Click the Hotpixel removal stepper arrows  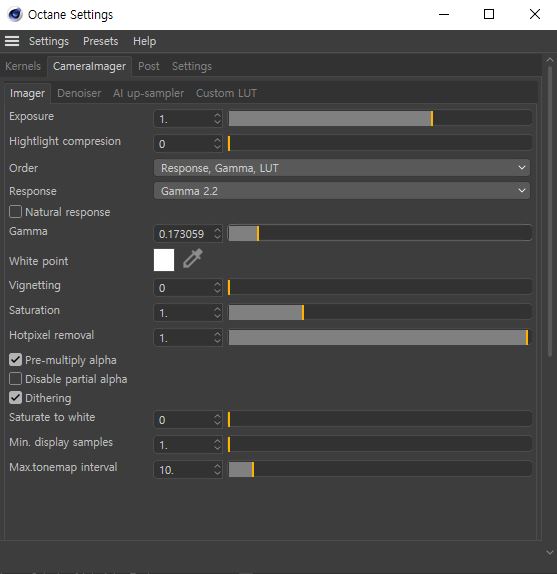(217, 338)
